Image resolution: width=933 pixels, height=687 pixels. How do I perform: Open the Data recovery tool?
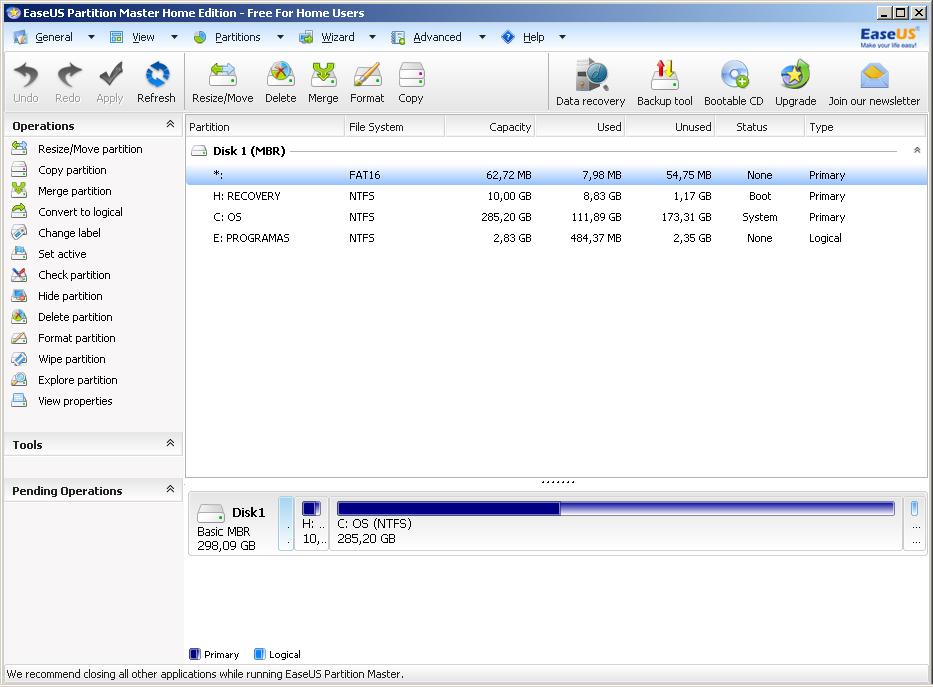pyautogui.click(x=590, y=83)
